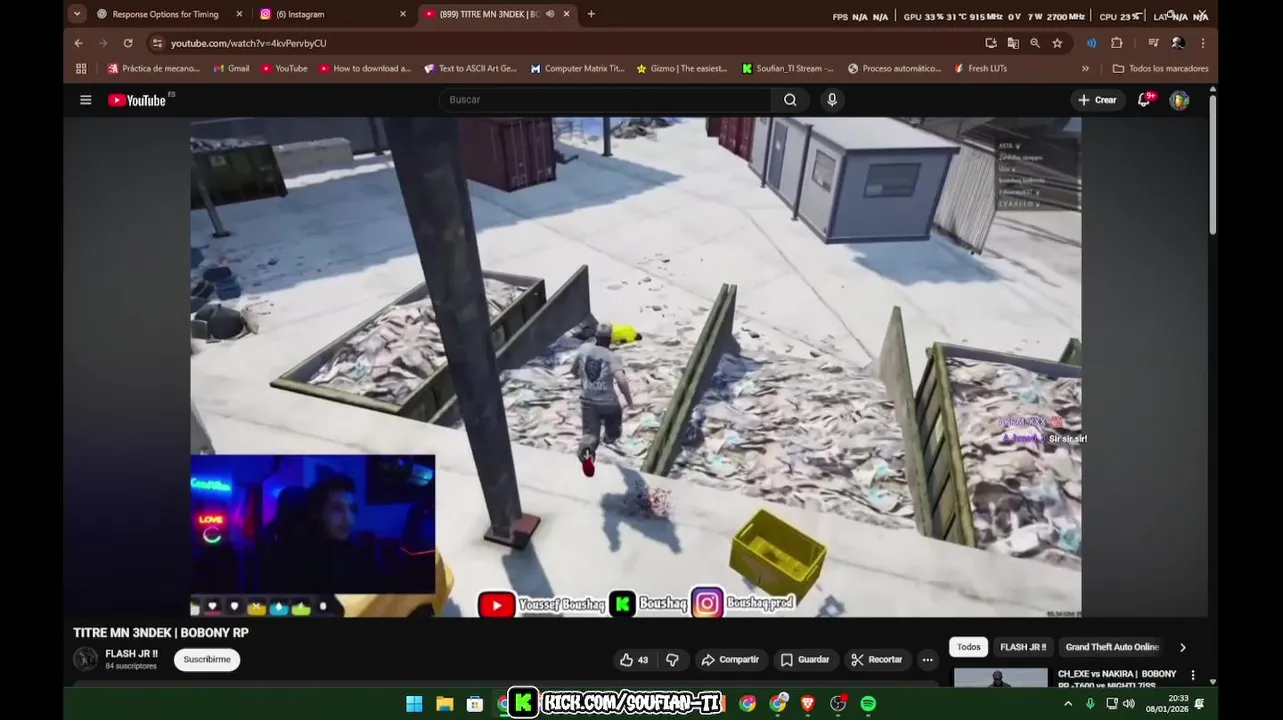The height and width of the screenshot is (720, 1283).
Task: Open Windows Start menu
Action: click(414, 704)
